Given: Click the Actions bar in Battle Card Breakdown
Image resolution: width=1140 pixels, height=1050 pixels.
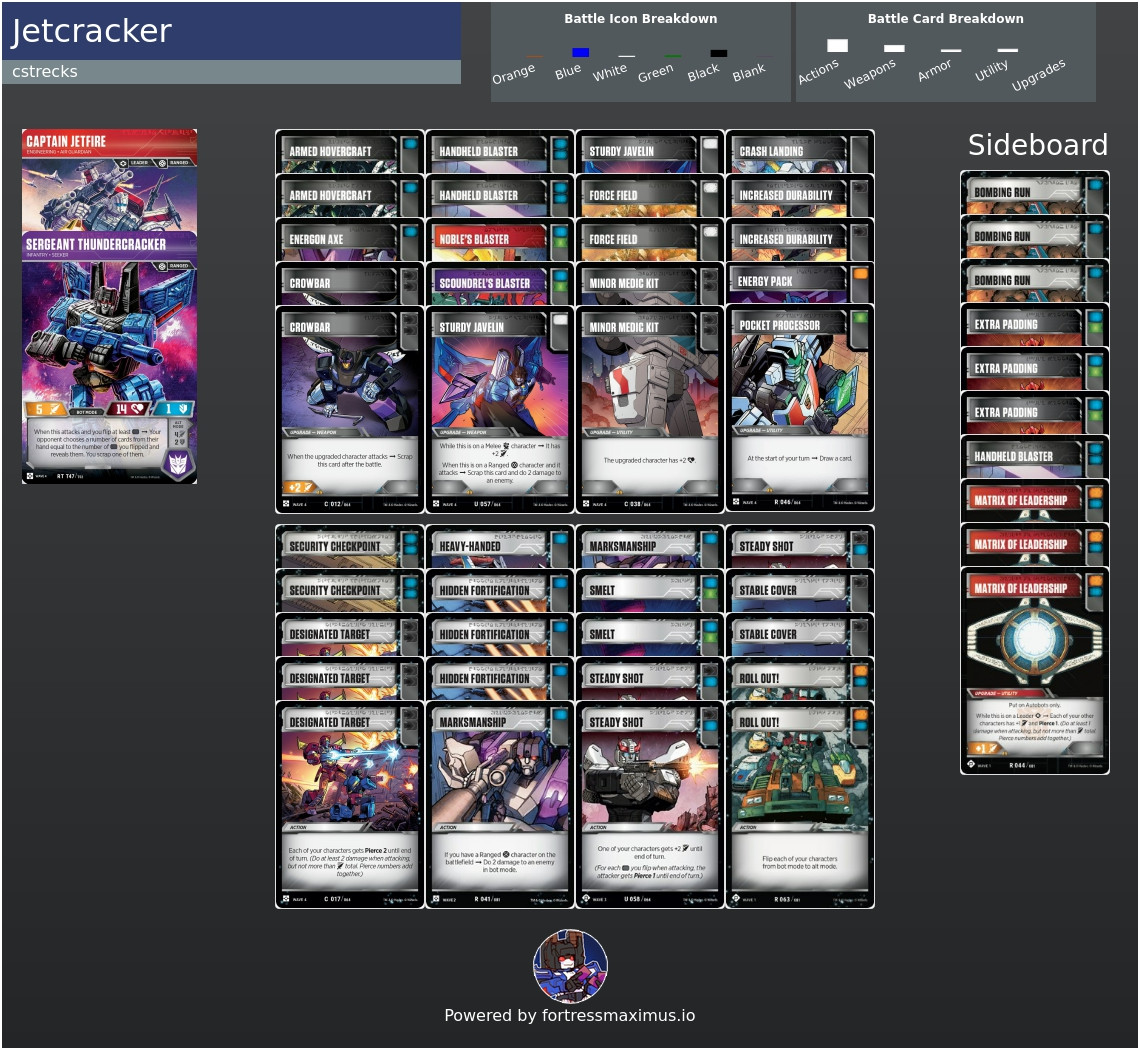Looking at the screenshot, I should [838, 46].
